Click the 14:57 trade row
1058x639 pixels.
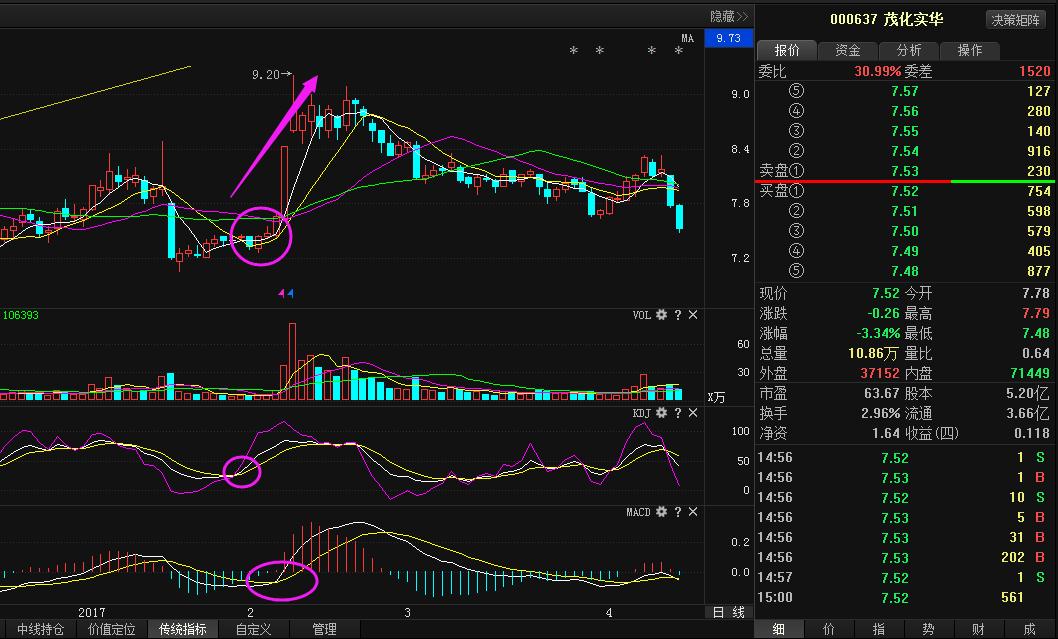coord(904,578)
